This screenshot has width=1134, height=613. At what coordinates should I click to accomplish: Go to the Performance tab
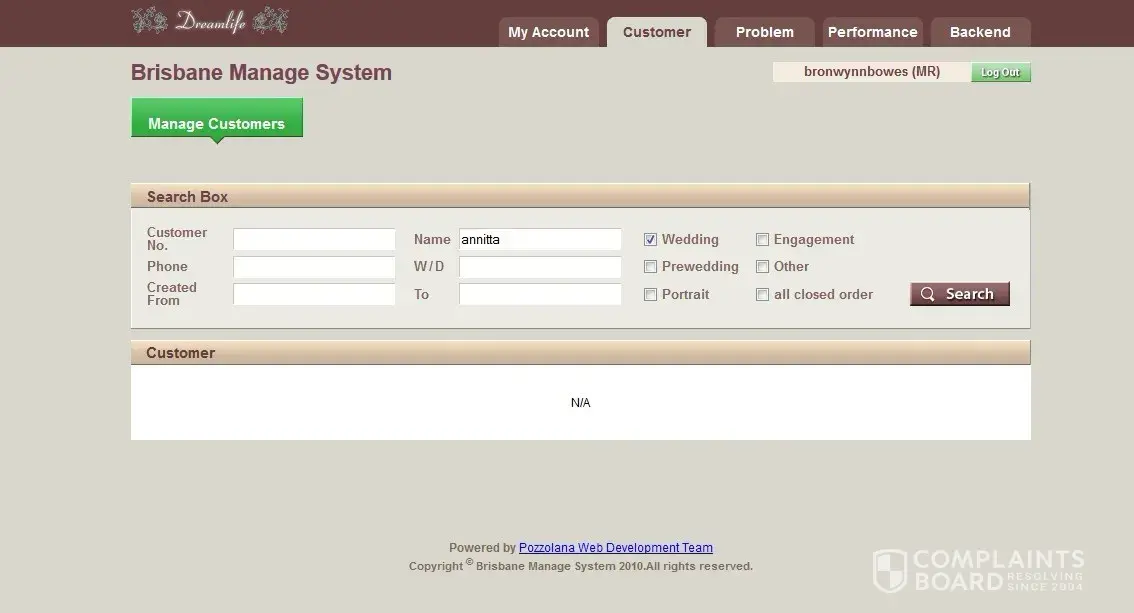pyautogui.click(x=872, y=32)
